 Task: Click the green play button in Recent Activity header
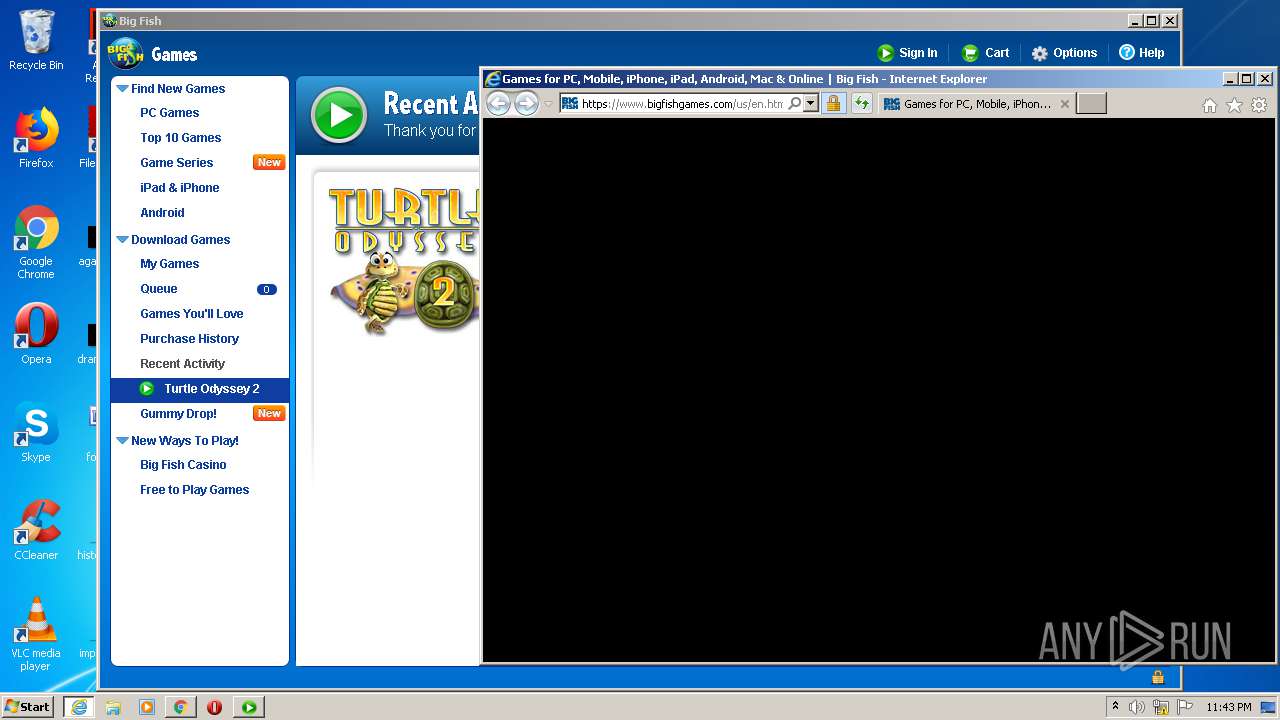(340, 115)
